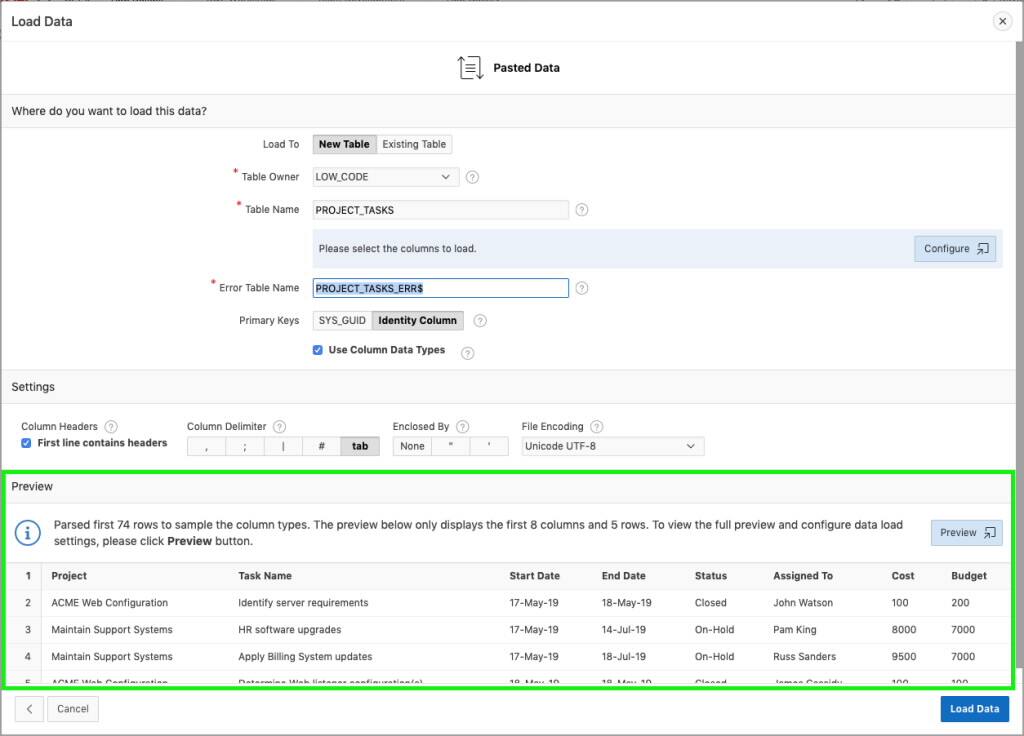The width and height of the screenshot is (1024, 736).
Task: Click the Table Name input field
Action: click(x=440, y=209)
